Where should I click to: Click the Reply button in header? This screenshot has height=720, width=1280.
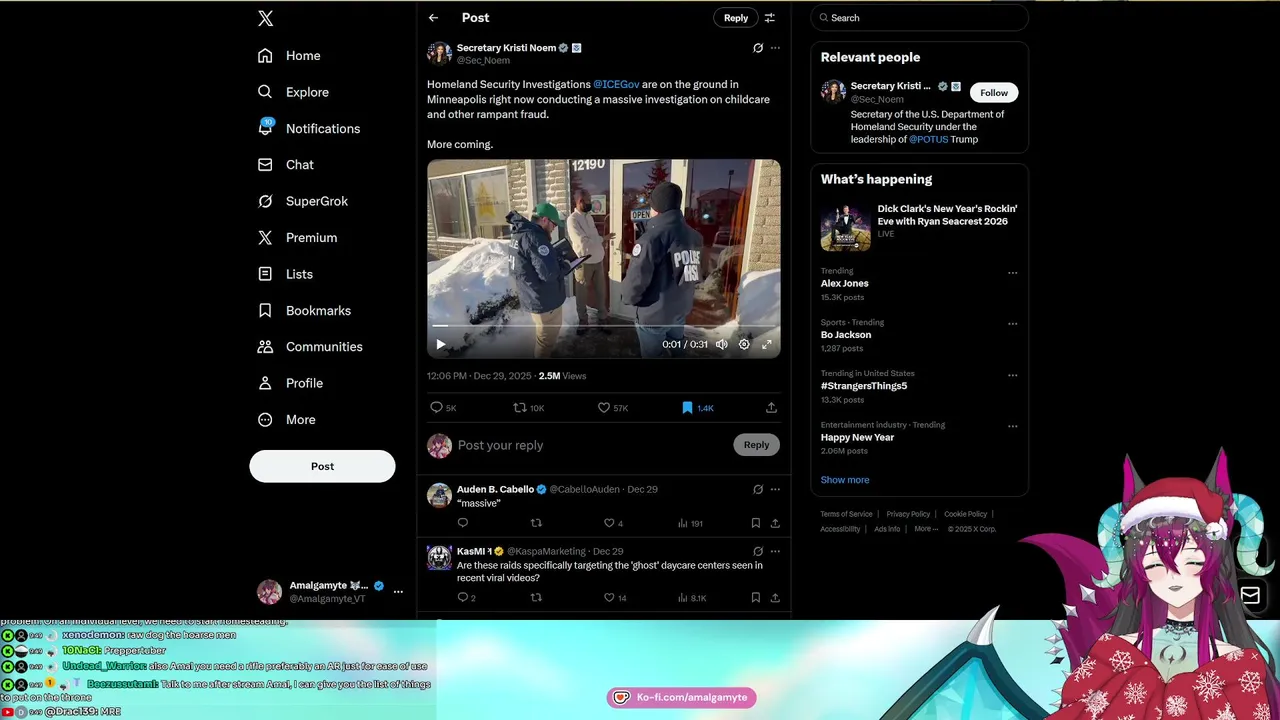tap(736, 18)
